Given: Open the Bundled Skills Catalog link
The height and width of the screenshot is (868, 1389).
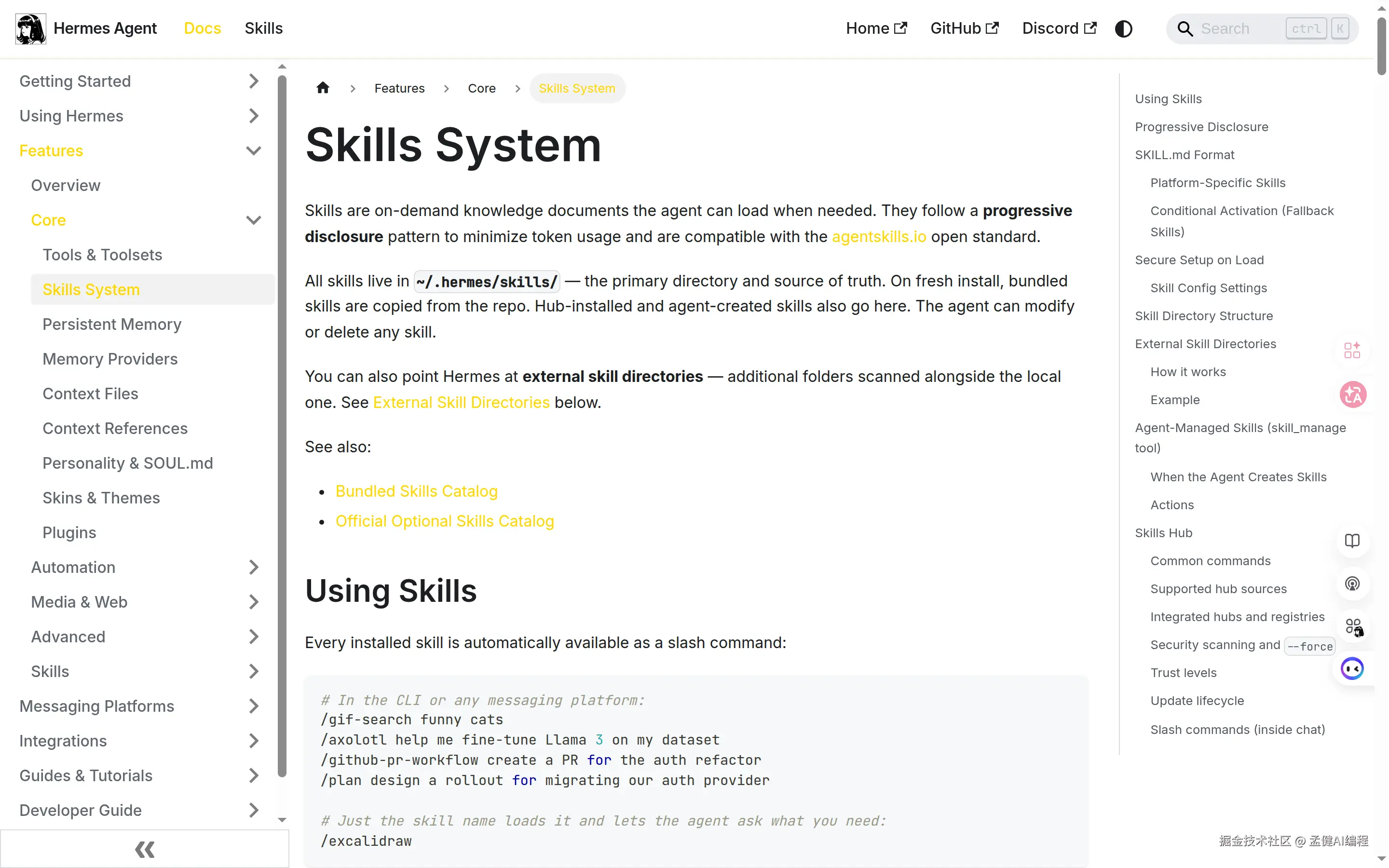Looking at the screenshot, I should (417, 491).
